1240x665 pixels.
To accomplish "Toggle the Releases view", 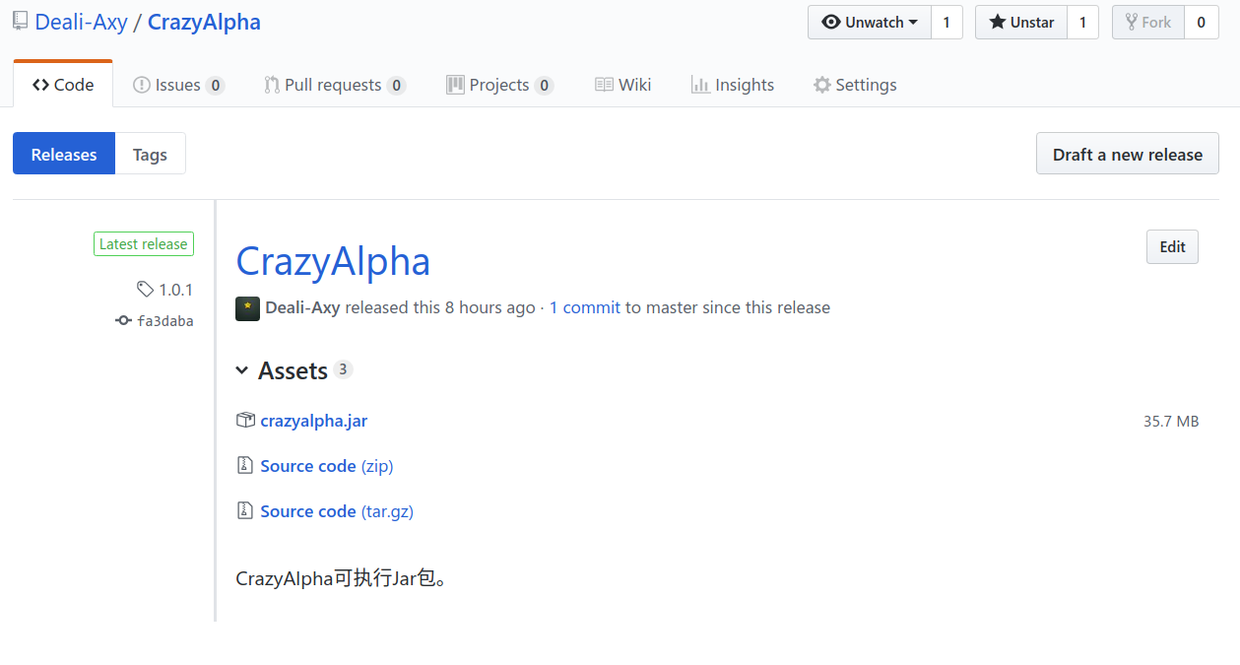I will [x=63, y=153].
